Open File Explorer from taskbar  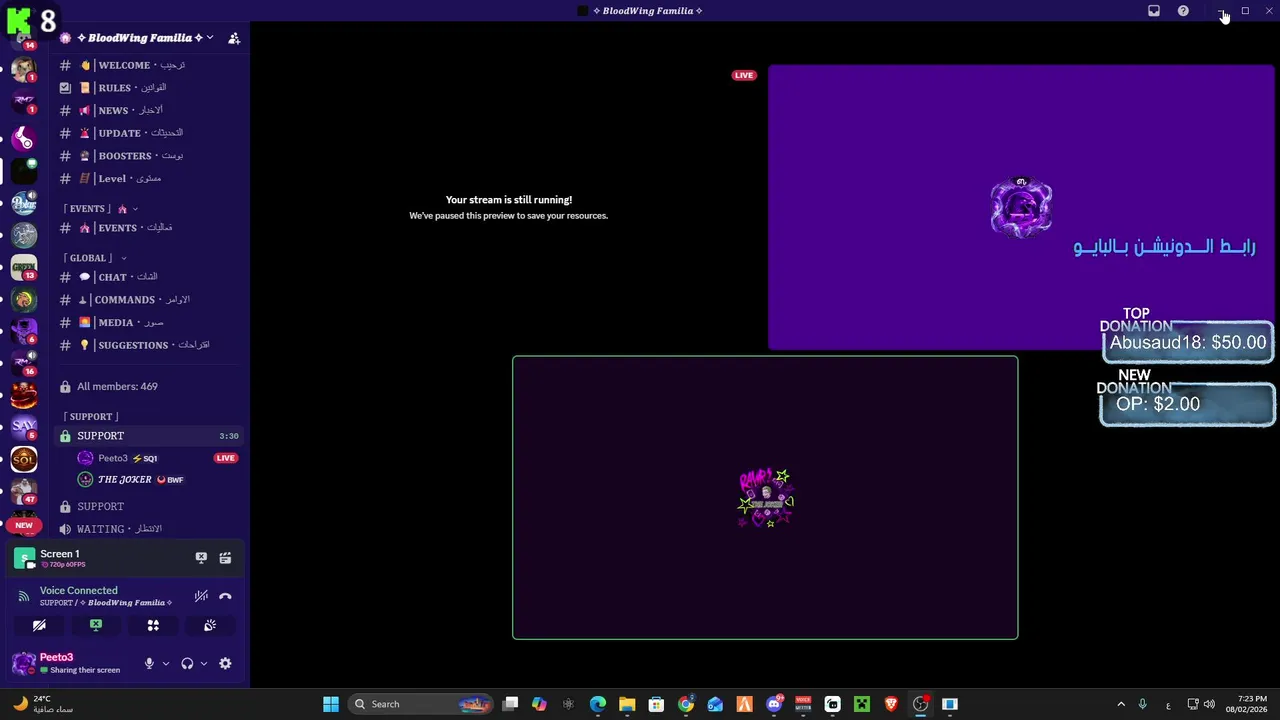[x=627, y=704]
